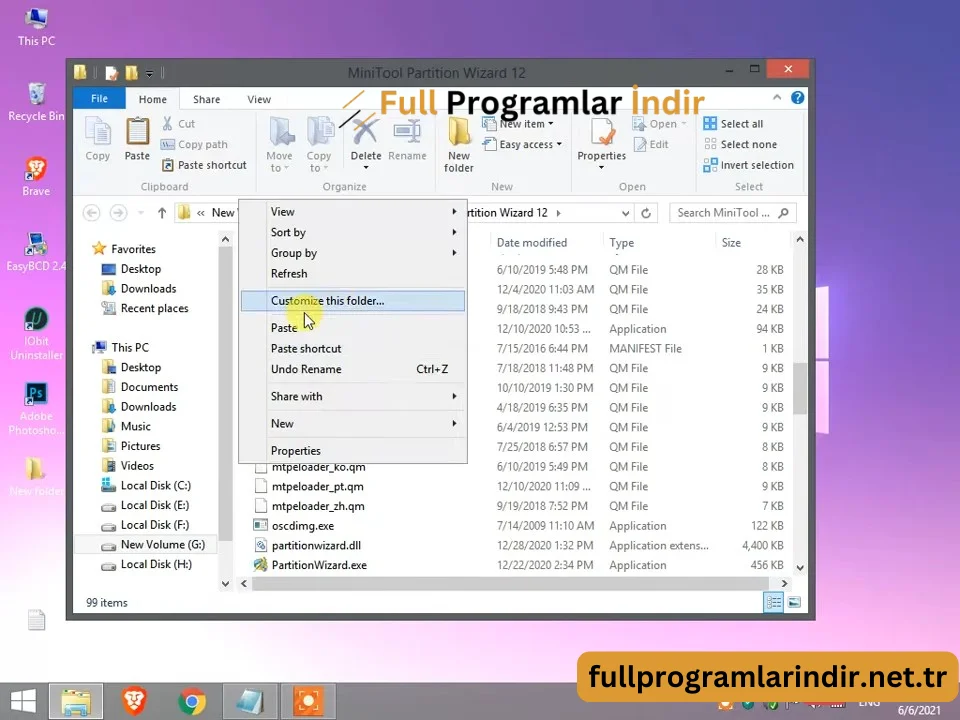The width and height of the screenshot is (960, 720).
Task: Choose Undo Rename in context menu
Action: (353, 369)
